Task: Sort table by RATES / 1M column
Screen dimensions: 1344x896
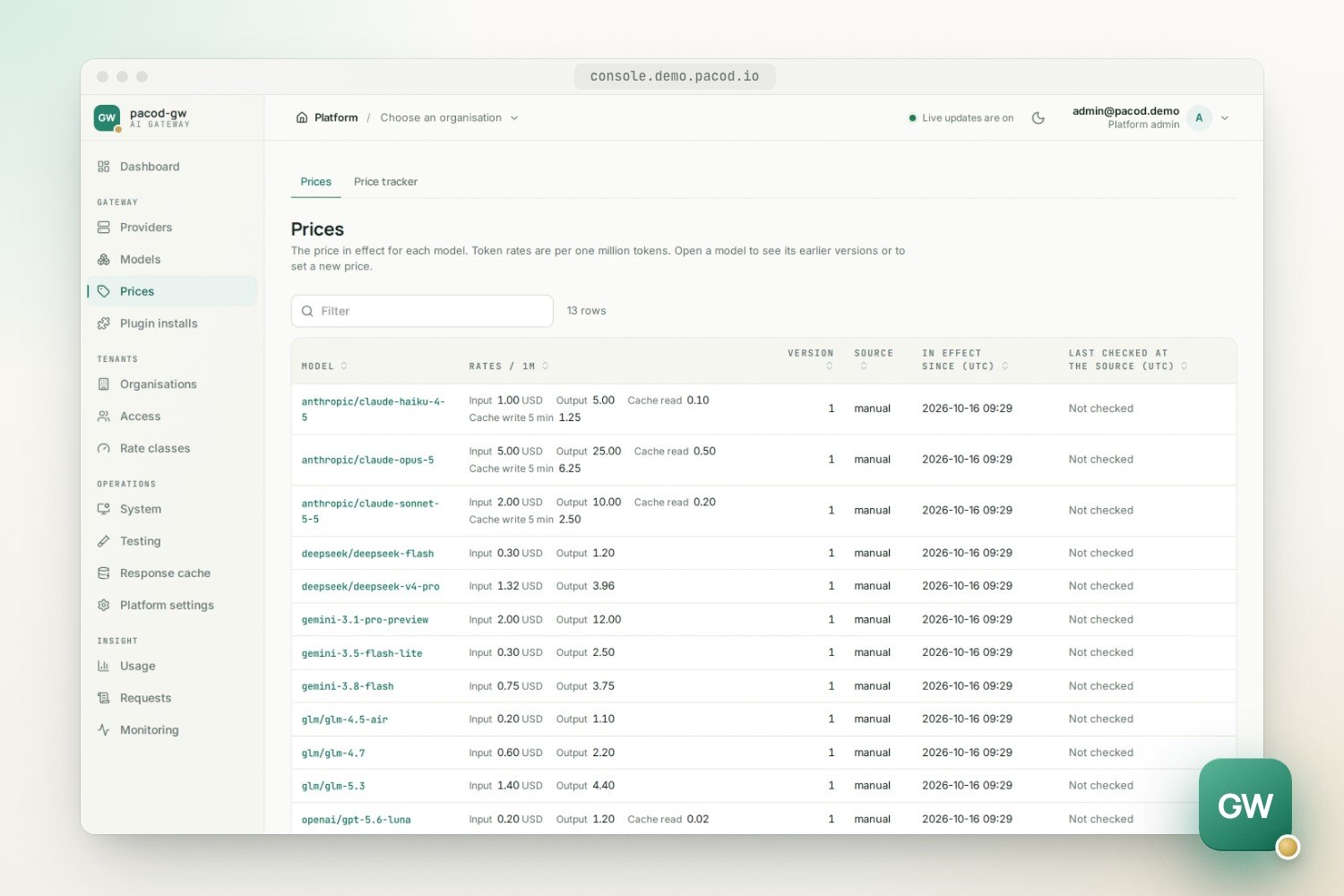Action: pyautogui.click(x=509, y=366)
